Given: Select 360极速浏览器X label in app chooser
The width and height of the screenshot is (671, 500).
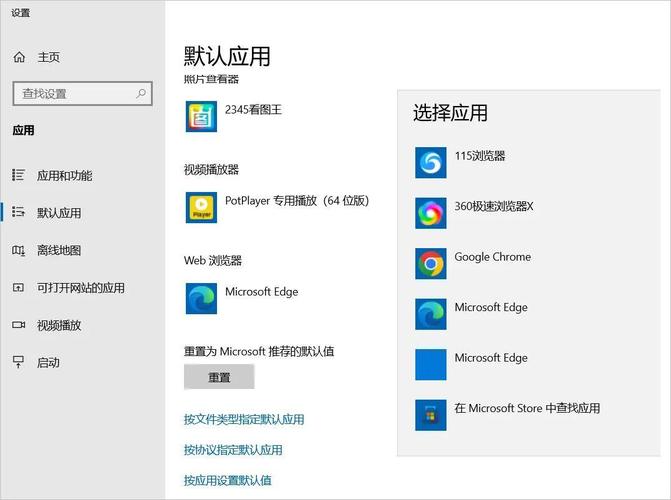Looking at the screenshot, I should (x=494, y=206).
